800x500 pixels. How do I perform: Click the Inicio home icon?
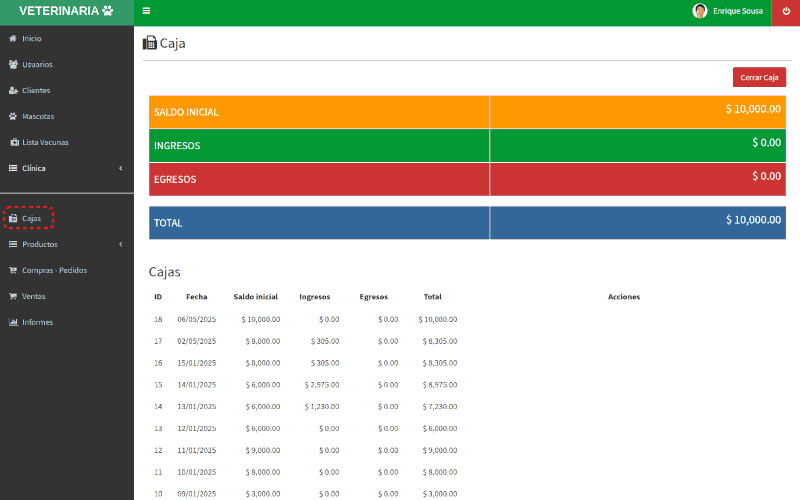tap(13, 38)
